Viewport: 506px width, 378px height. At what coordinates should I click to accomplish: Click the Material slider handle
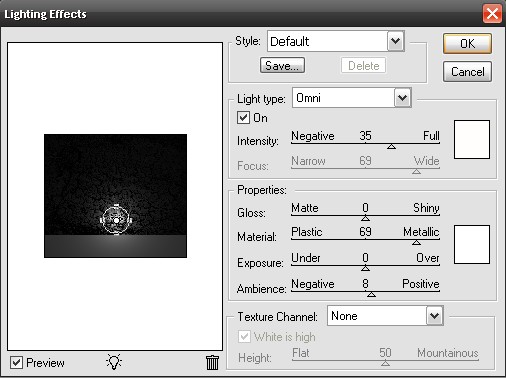[x=416, y=243]
